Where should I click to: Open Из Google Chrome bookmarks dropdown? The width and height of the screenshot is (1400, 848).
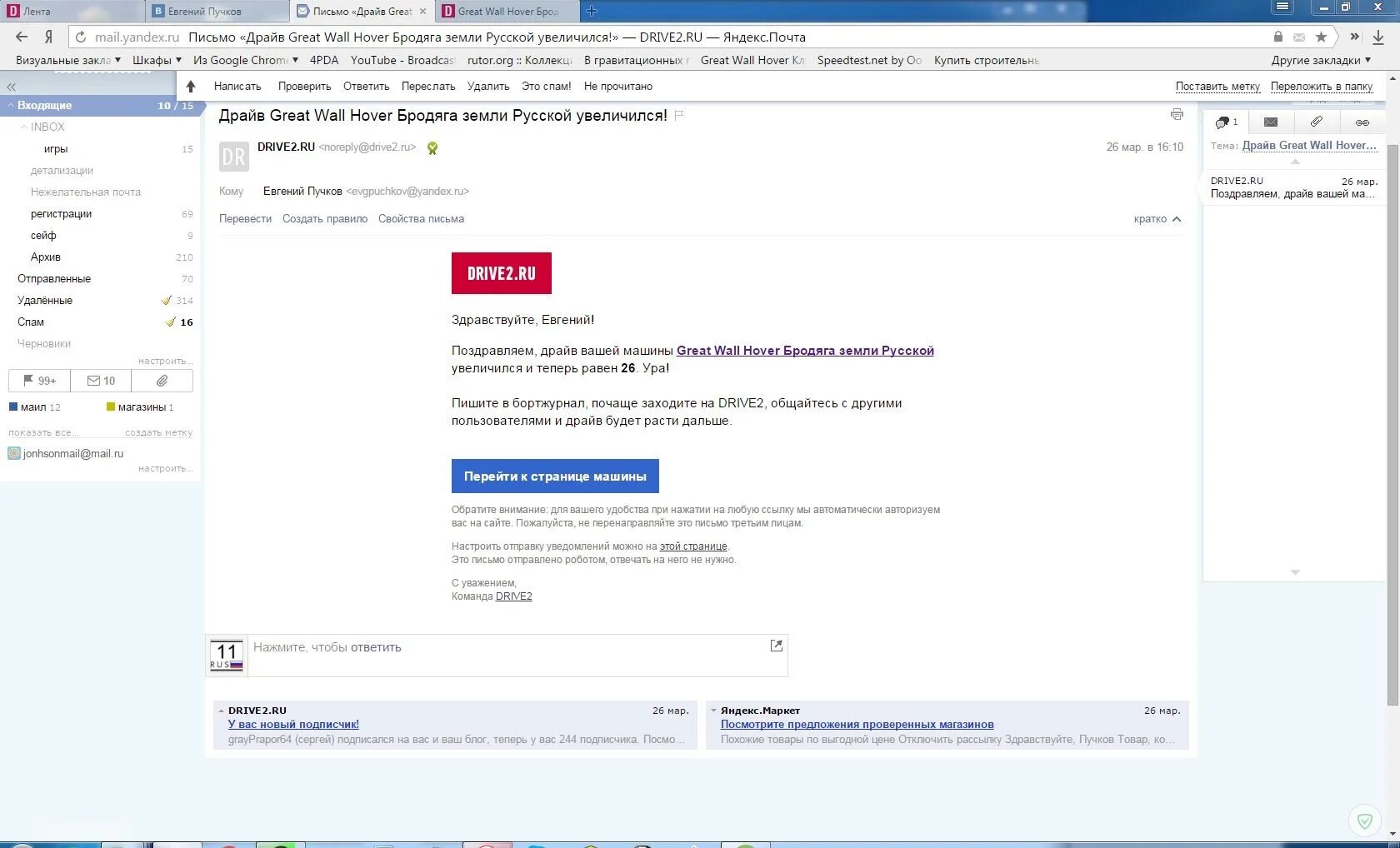coord(246,60)
